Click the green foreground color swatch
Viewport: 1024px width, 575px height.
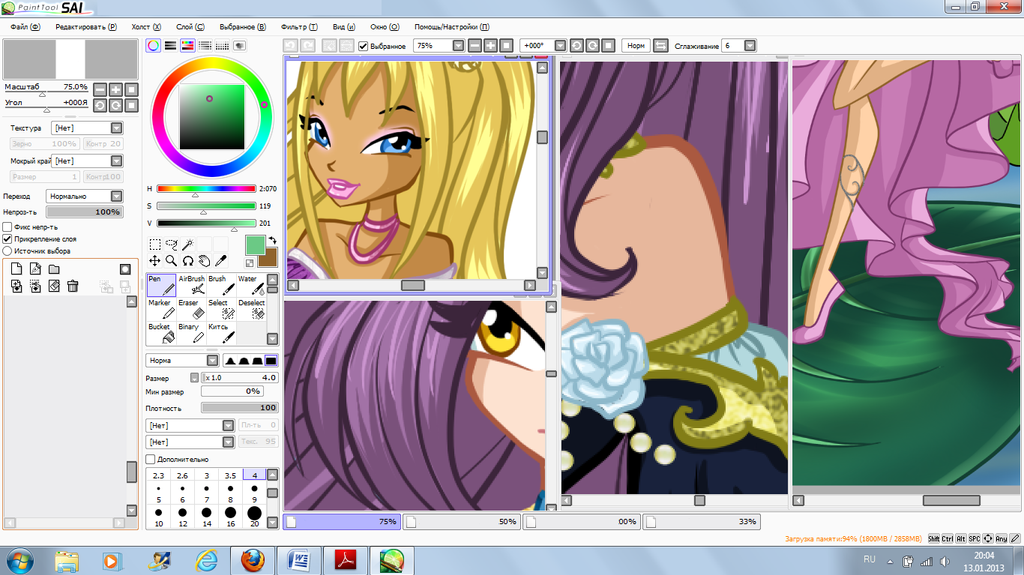pyautogui.click(x=255, y=245)
